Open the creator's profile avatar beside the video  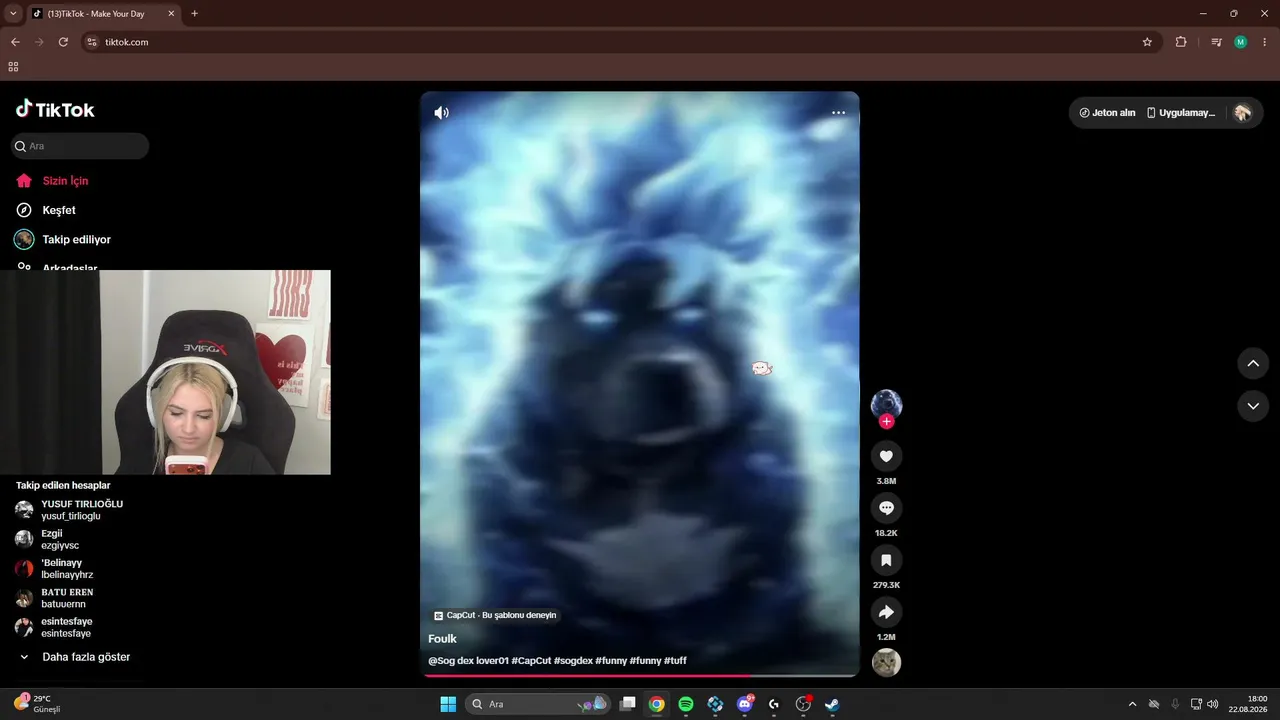(x=886, y=404)
